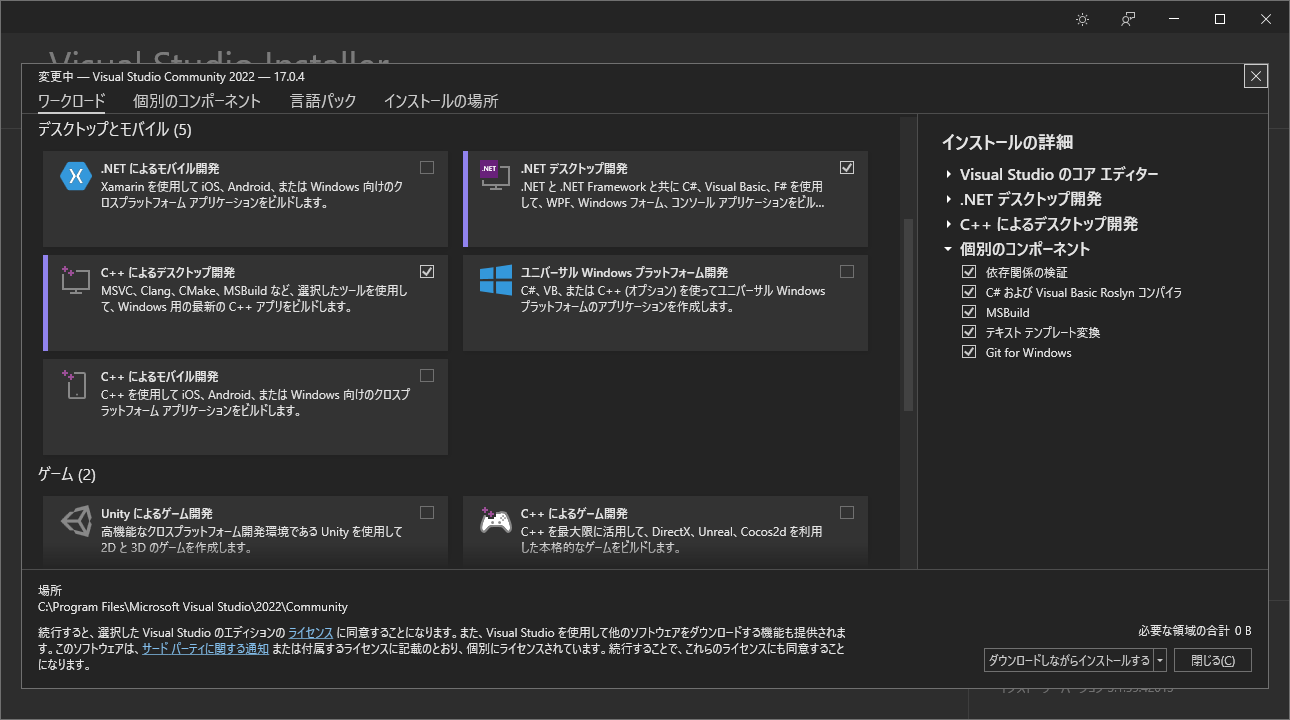Switch to the ワークロード tab

pyautogui.click(x=71, y=101)
